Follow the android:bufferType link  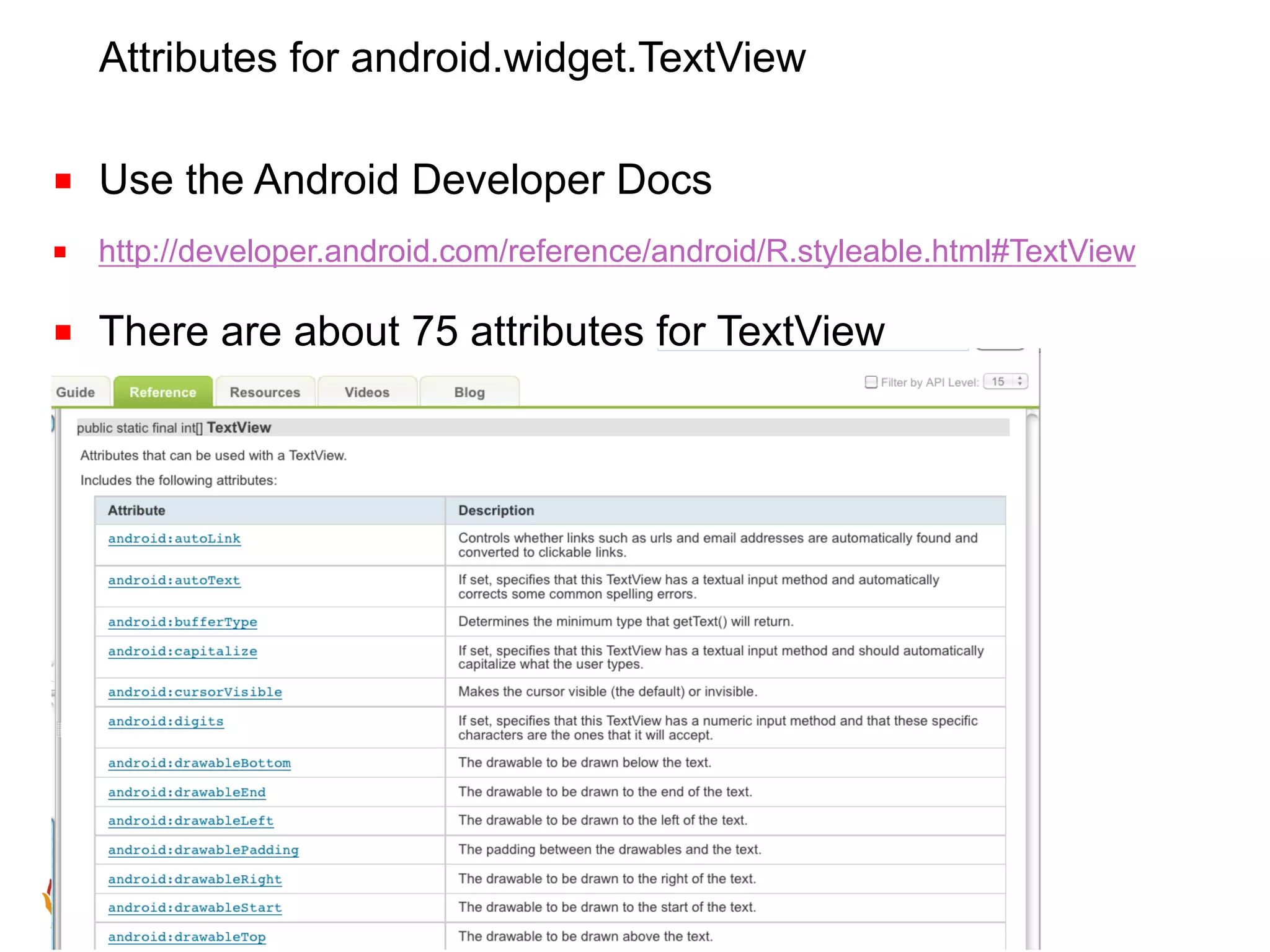pyautogui.click(x=182, y=622)
